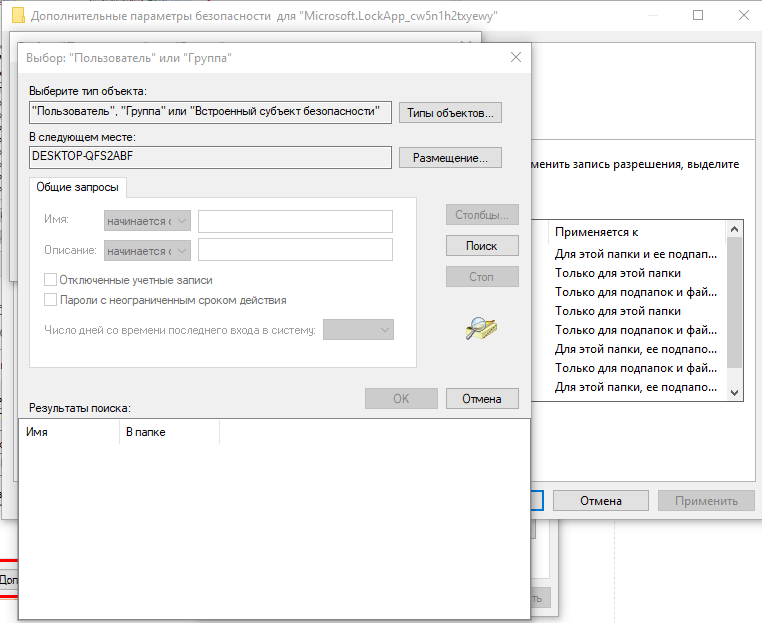This screenshot has height=623, width=762.
Task: Click Применить in the advanced security window
Action: [706, 501]
